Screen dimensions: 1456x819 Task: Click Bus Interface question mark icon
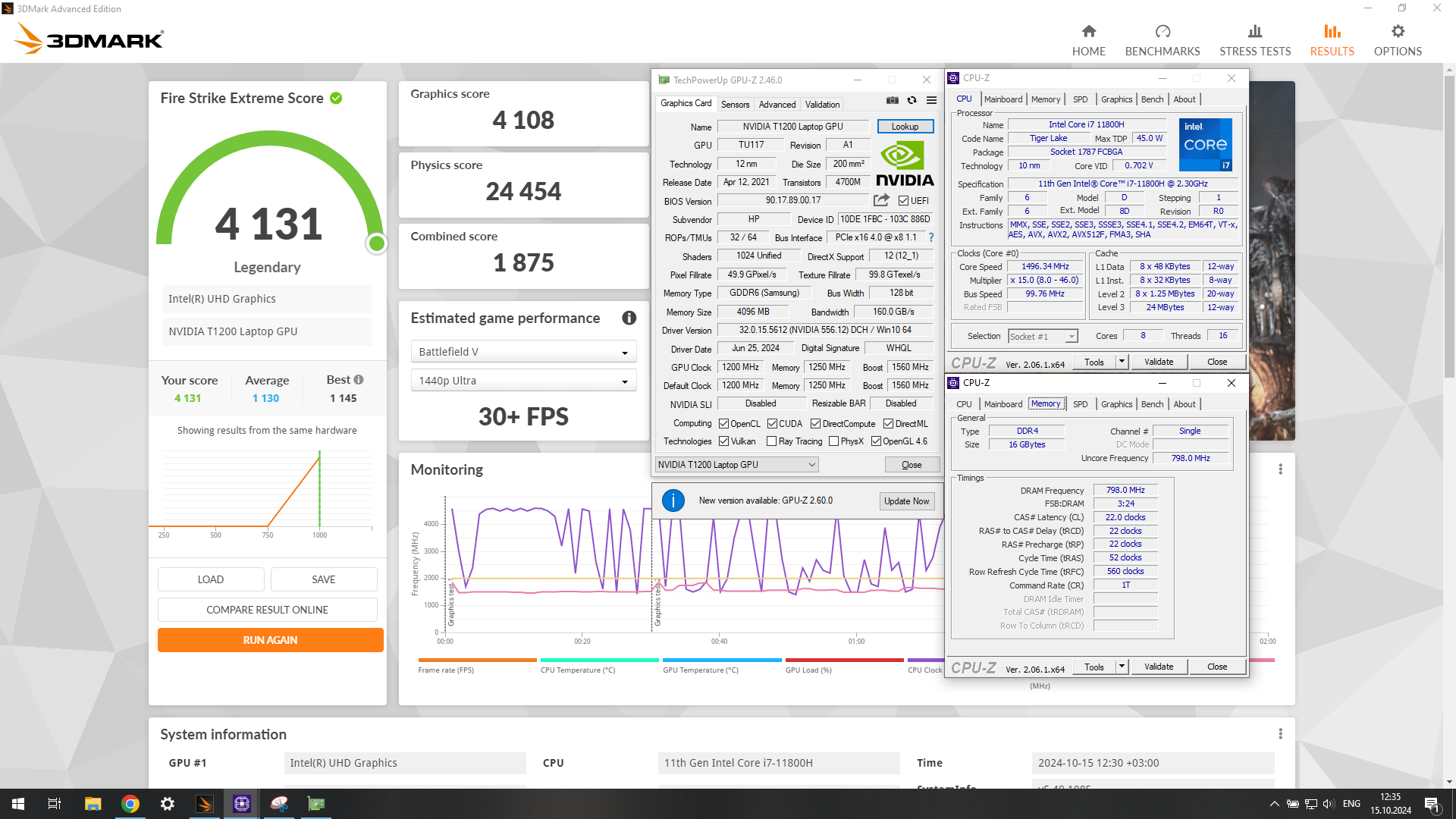click(930, 237)
